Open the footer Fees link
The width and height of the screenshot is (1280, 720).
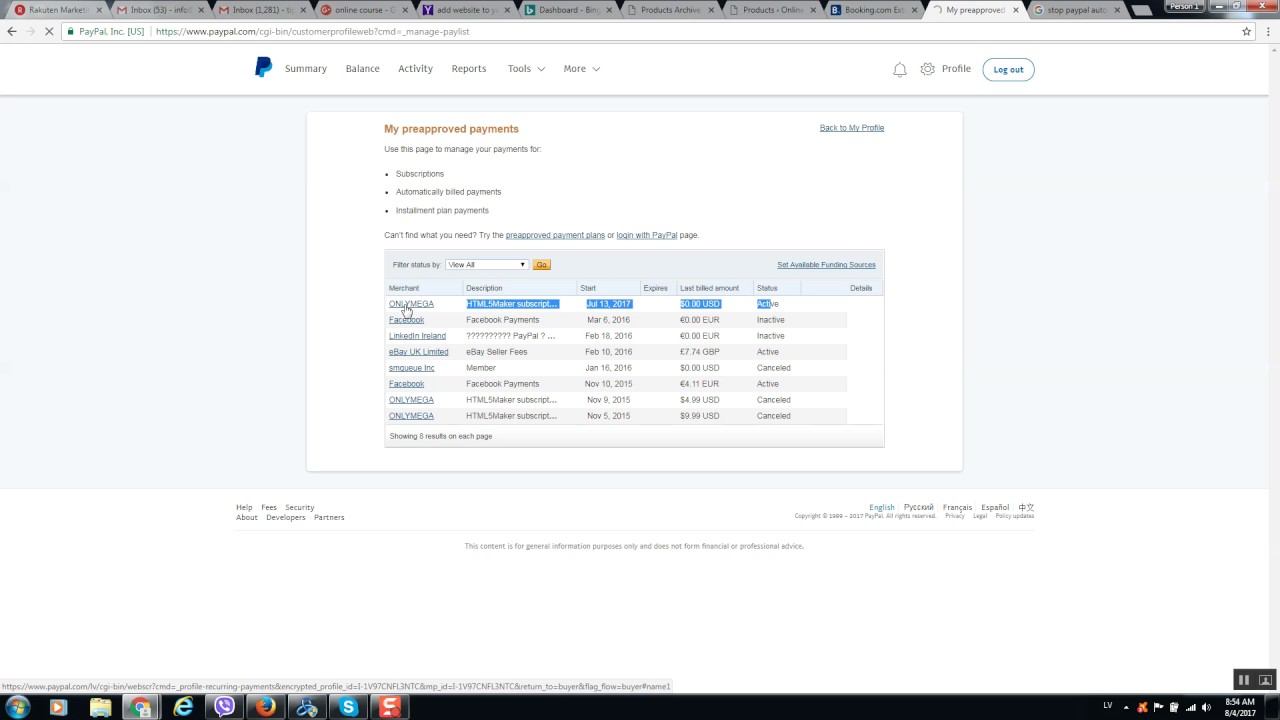pyautogui.click(x=269, y=508)
